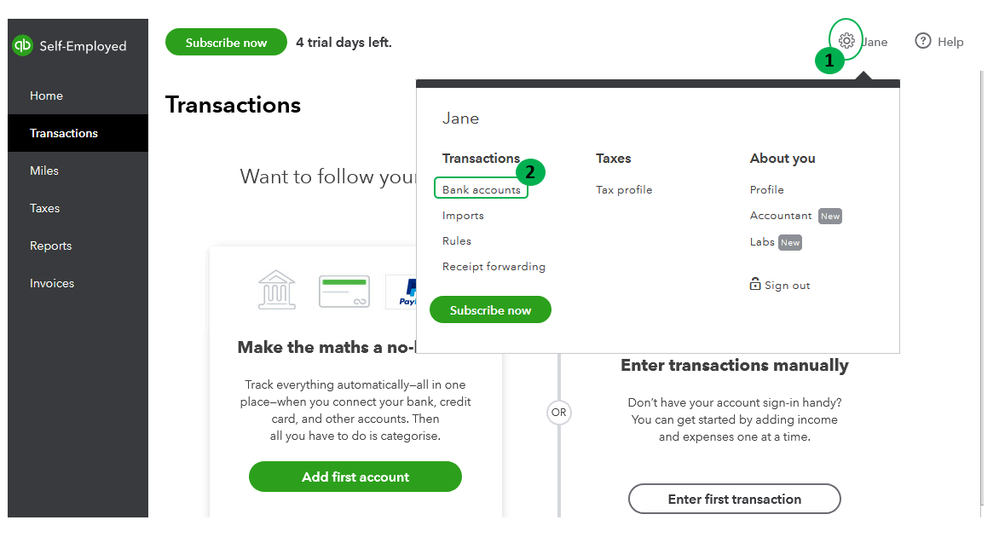Image resolution: width=999 pixels, height=555 pixels.
Task: Open Reports in the sidebar
Action: point(51,246)
